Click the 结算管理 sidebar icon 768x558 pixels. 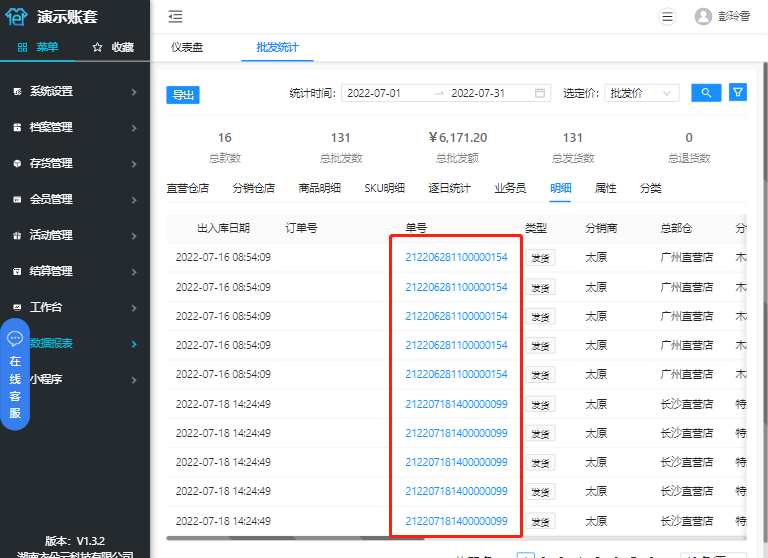click(x=17, y=271)
